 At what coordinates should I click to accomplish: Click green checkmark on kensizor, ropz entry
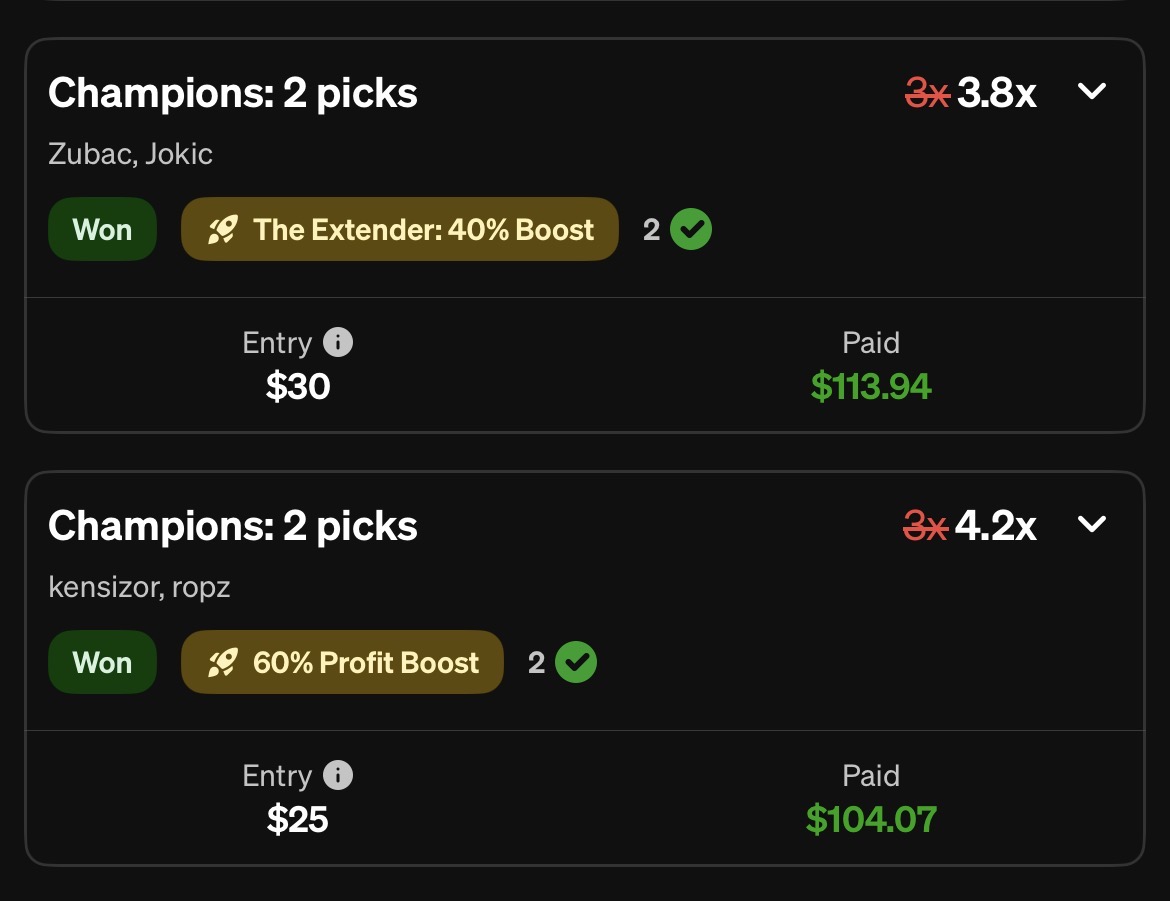pos(576,663)
